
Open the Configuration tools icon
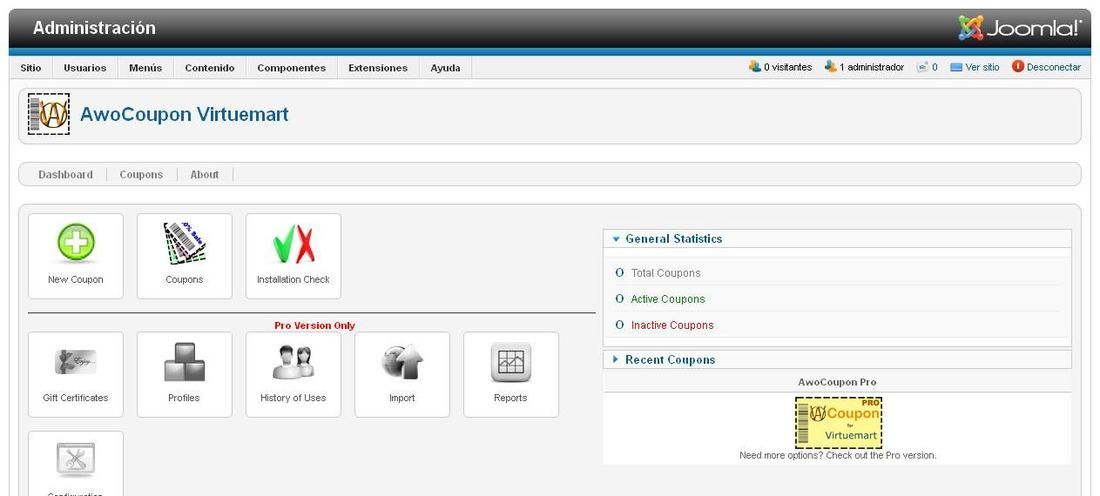tap(76, 460)
